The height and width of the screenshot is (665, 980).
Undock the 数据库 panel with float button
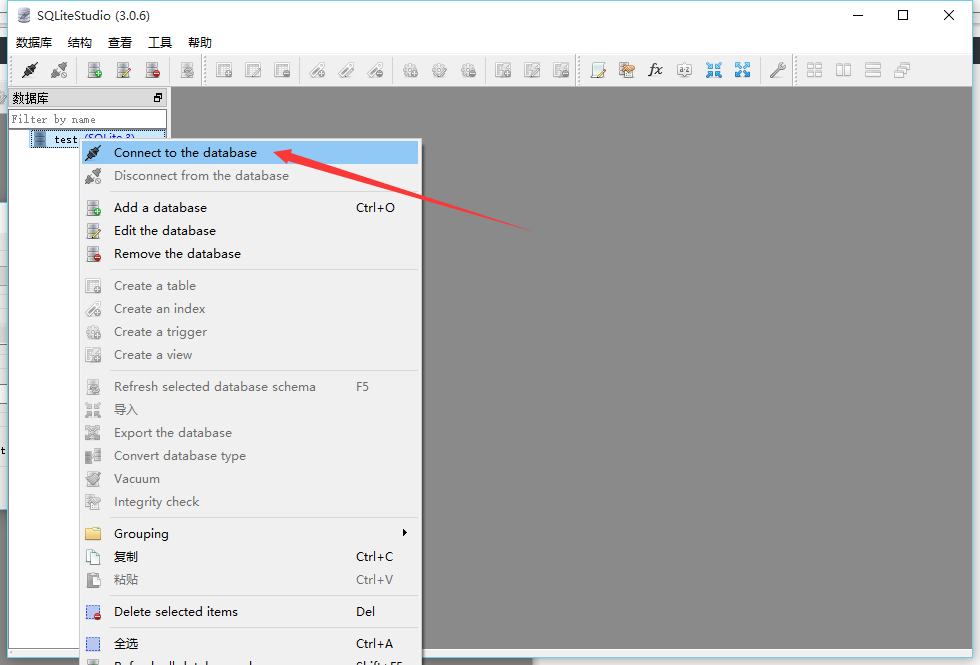coord(158,98)
